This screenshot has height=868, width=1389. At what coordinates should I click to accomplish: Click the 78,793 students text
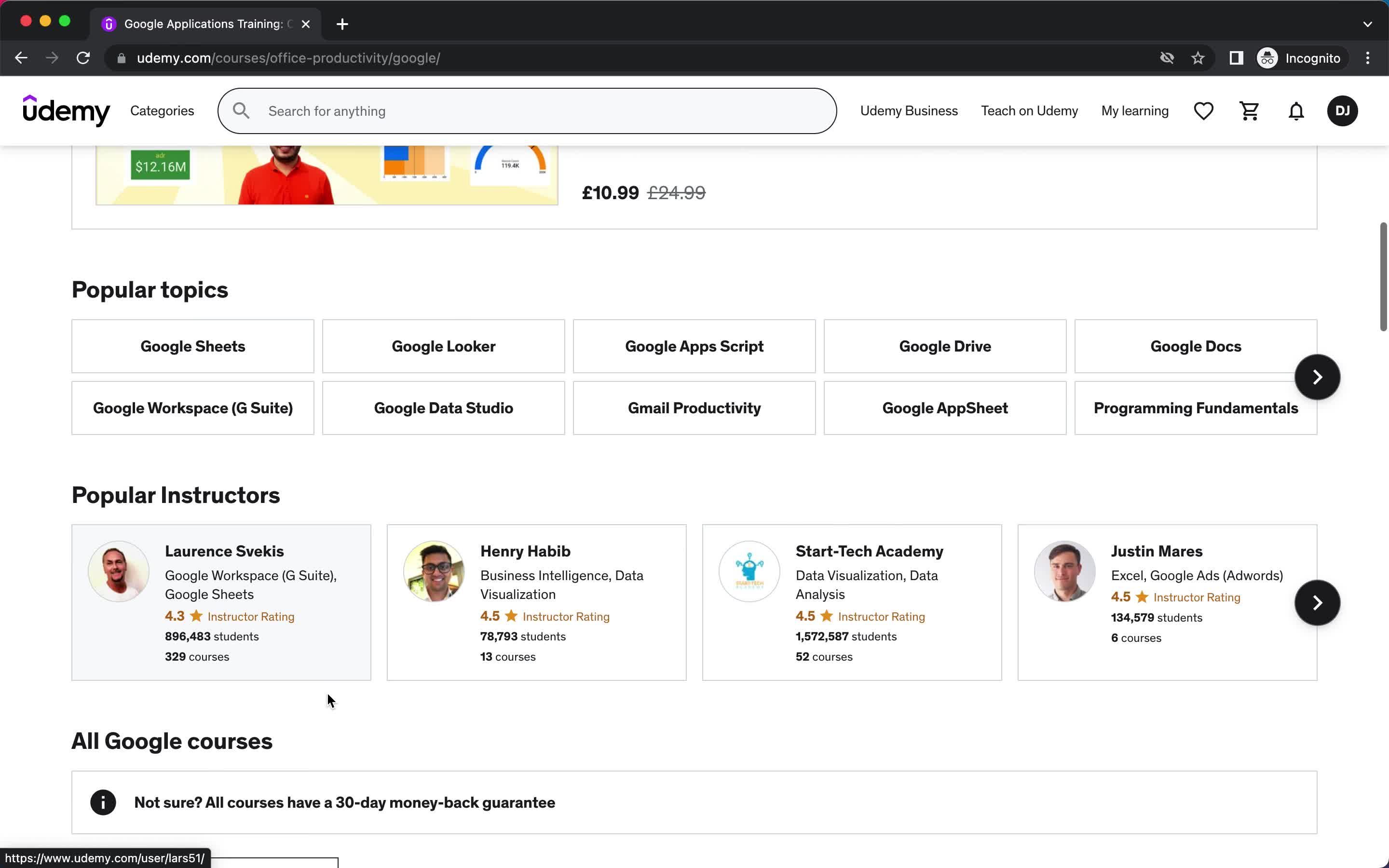pos(522,636)
